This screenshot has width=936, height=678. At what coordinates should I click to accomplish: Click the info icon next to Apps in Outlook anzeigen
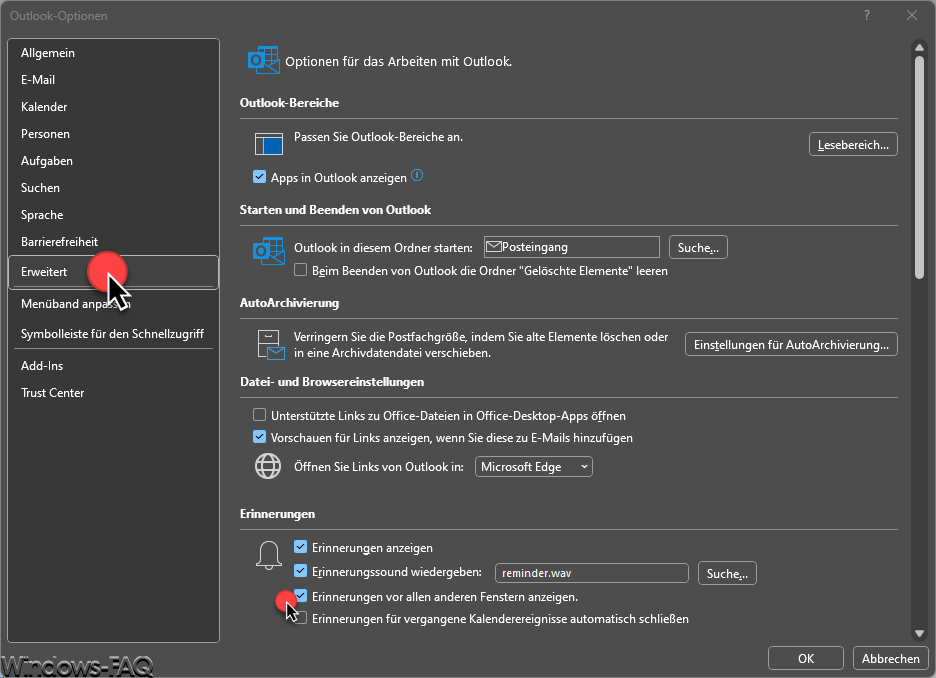417,175
